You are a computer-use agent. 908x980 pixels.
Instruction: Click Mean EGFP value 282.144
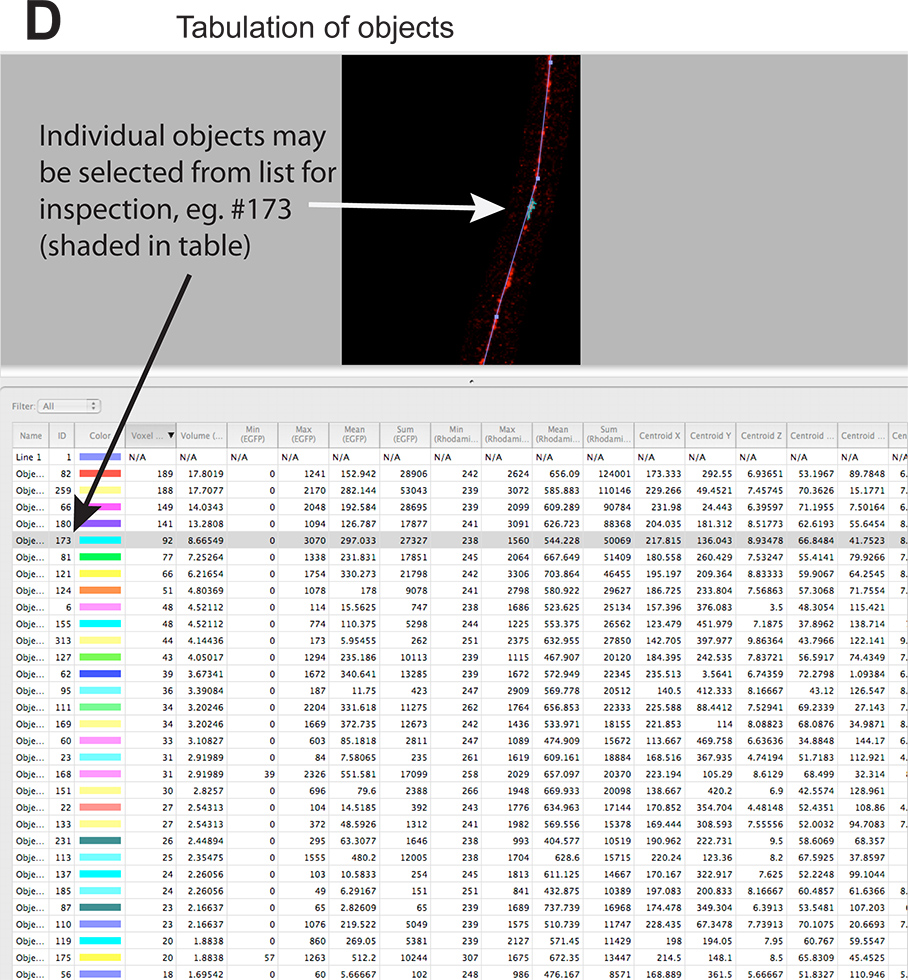pos(358,491)
